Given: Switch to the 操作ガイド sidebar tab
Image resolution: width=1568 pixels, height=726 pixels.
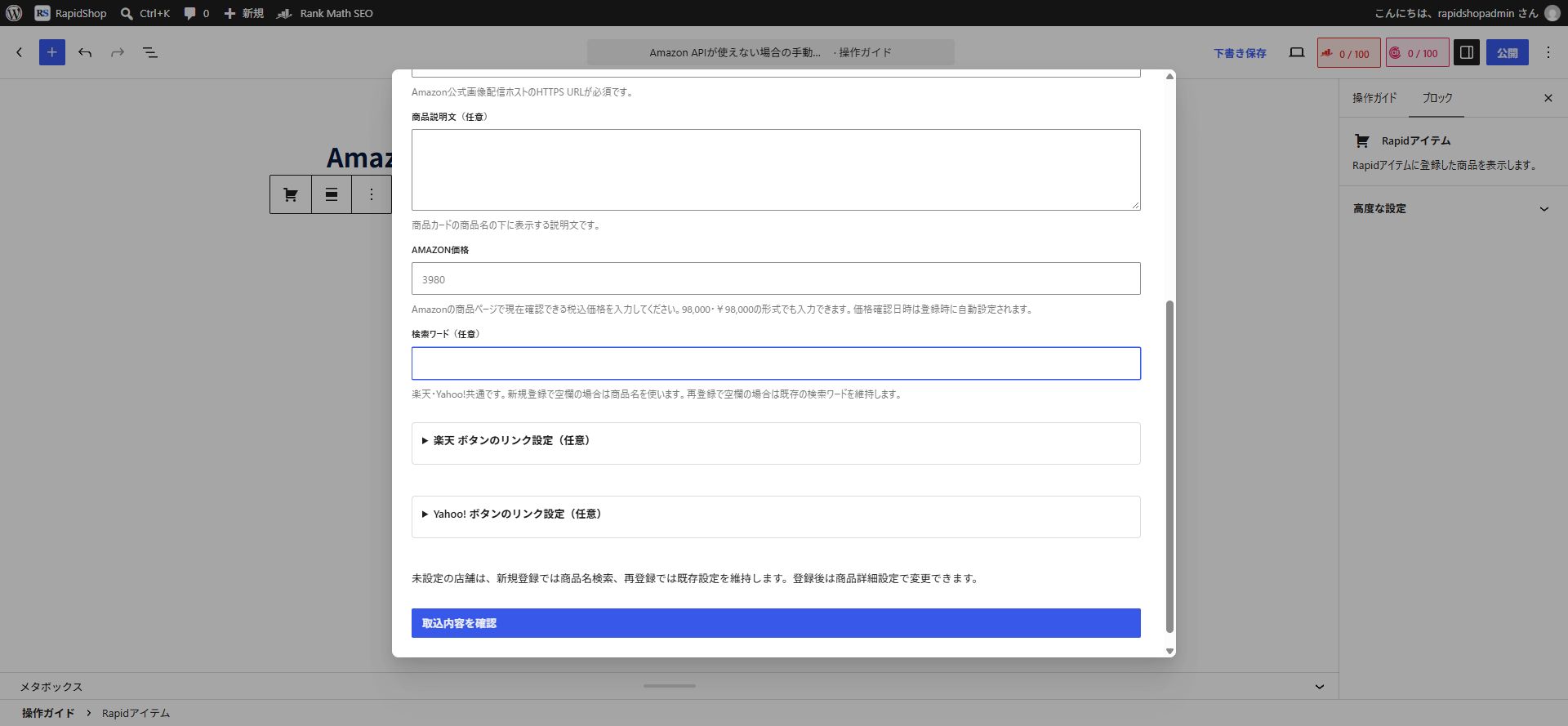Looking at the screenshot, I should click(x=1374, y=98).
